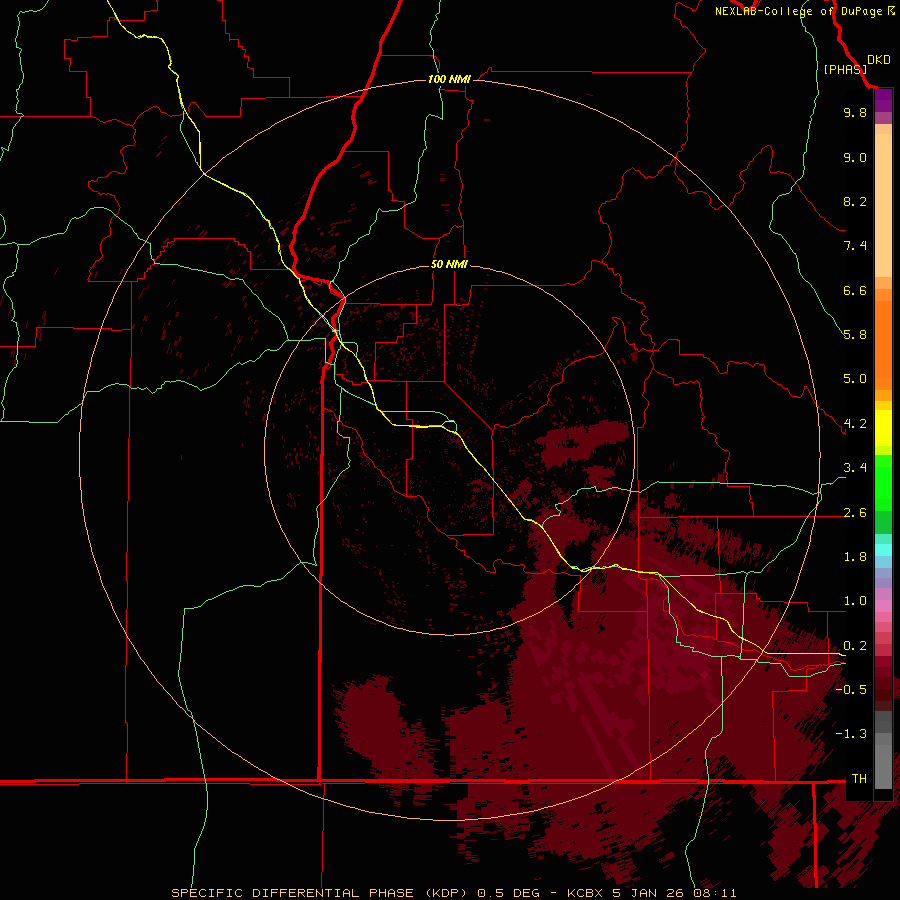Click the 5 JAN 26 date text
Image resolution: width=900 pixels, height=900 pixels.
tap(649, 893)
